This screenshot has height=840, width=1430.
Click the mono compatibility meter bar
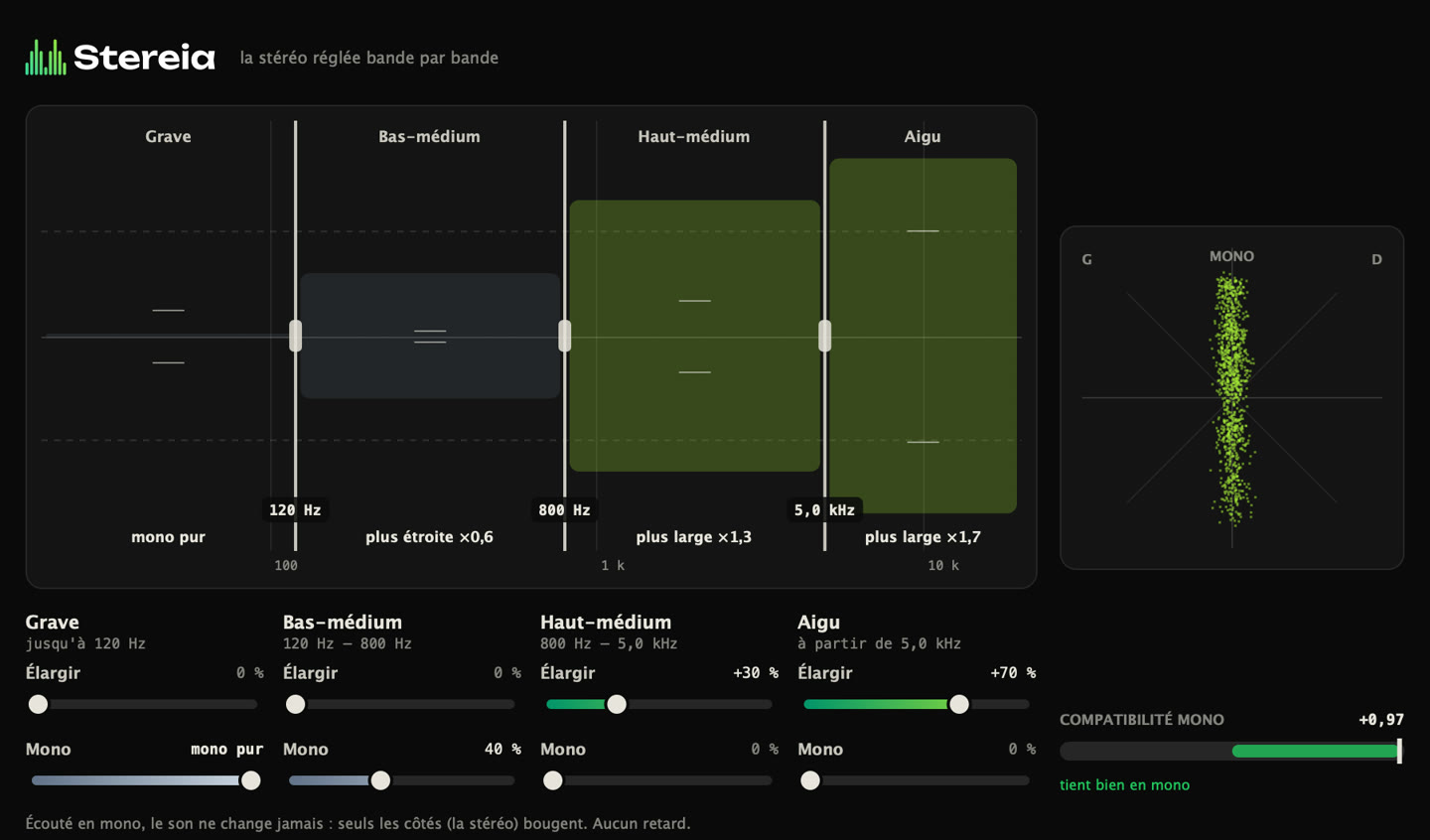pos(1231,752)
